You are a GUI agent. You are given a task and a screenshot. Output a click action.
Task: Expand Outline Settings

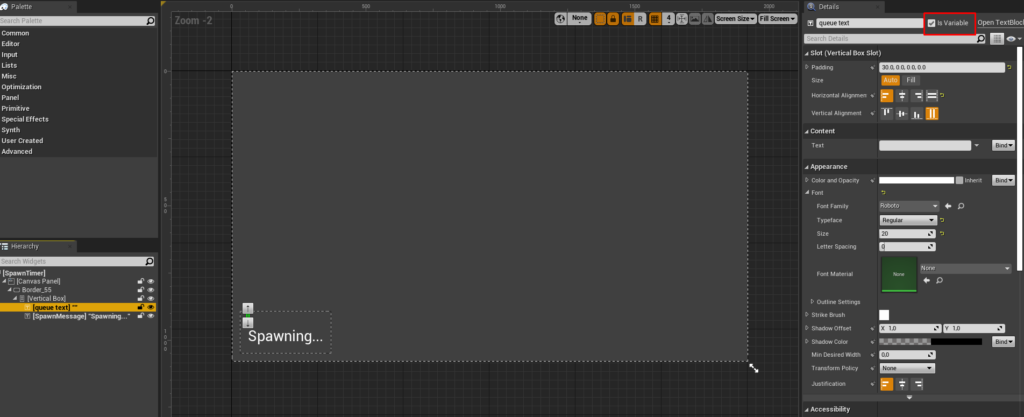coord(812,302)
